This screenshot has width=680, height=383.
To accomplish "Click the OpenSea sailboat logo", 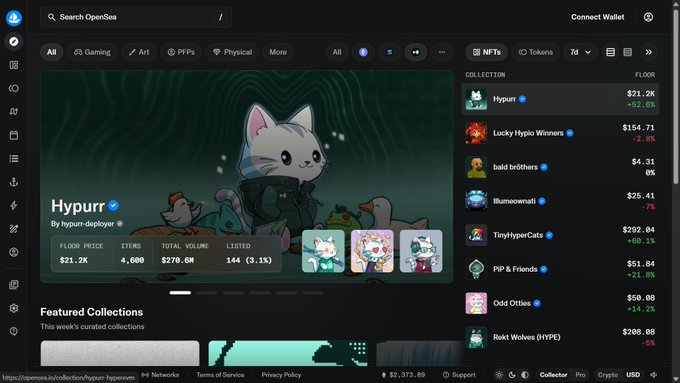I will pos(14,18).
